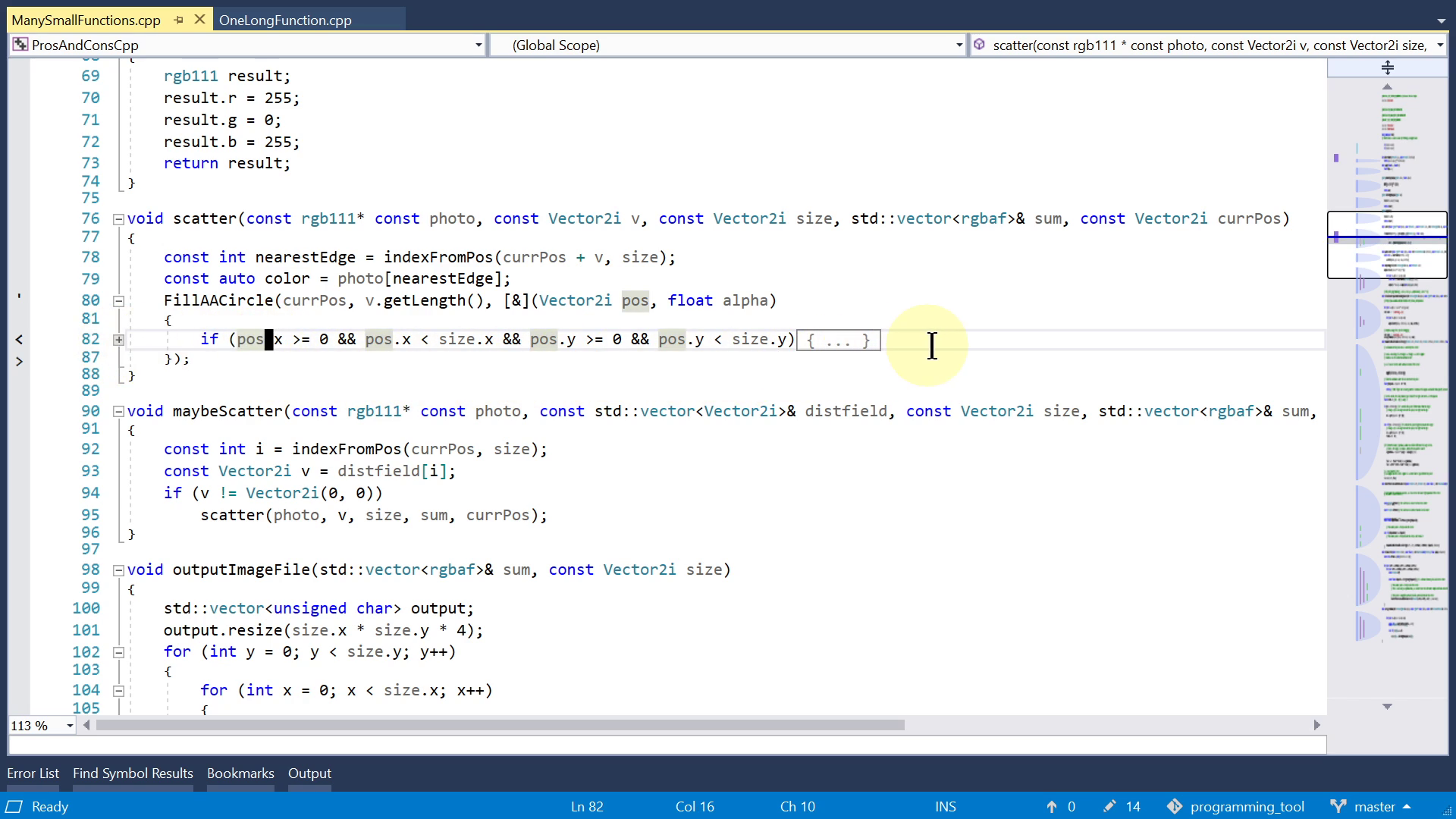
Task: Click the minimap viewport indicator box
Action: [x=1387, y=245]
